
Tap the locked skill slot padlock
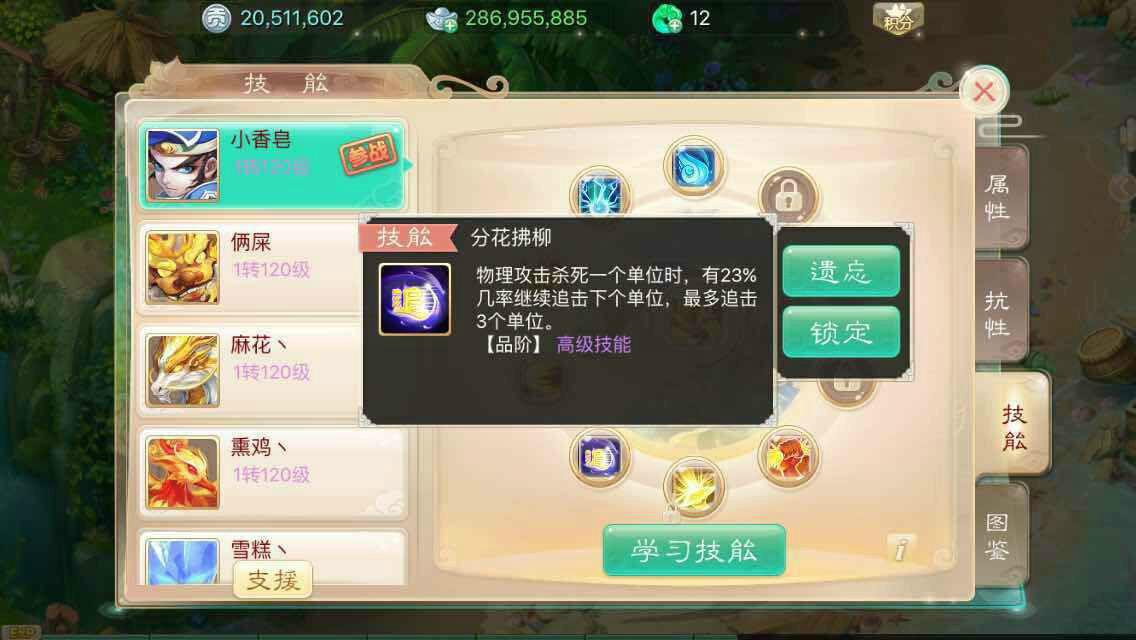coord(788,194)
